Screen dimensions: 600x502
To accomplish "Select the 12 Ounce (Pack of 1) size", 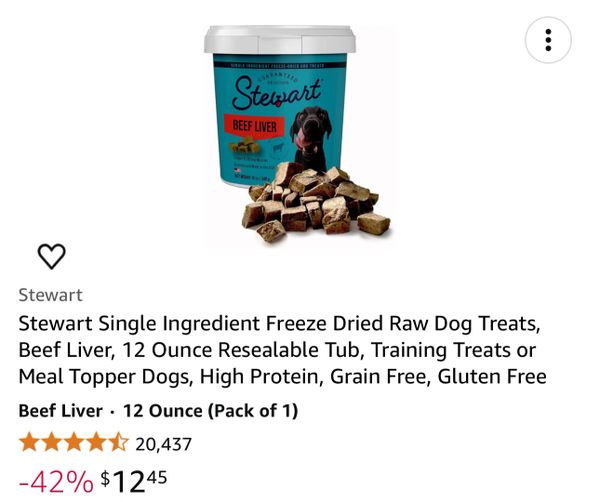I will (x=210, y=411).
